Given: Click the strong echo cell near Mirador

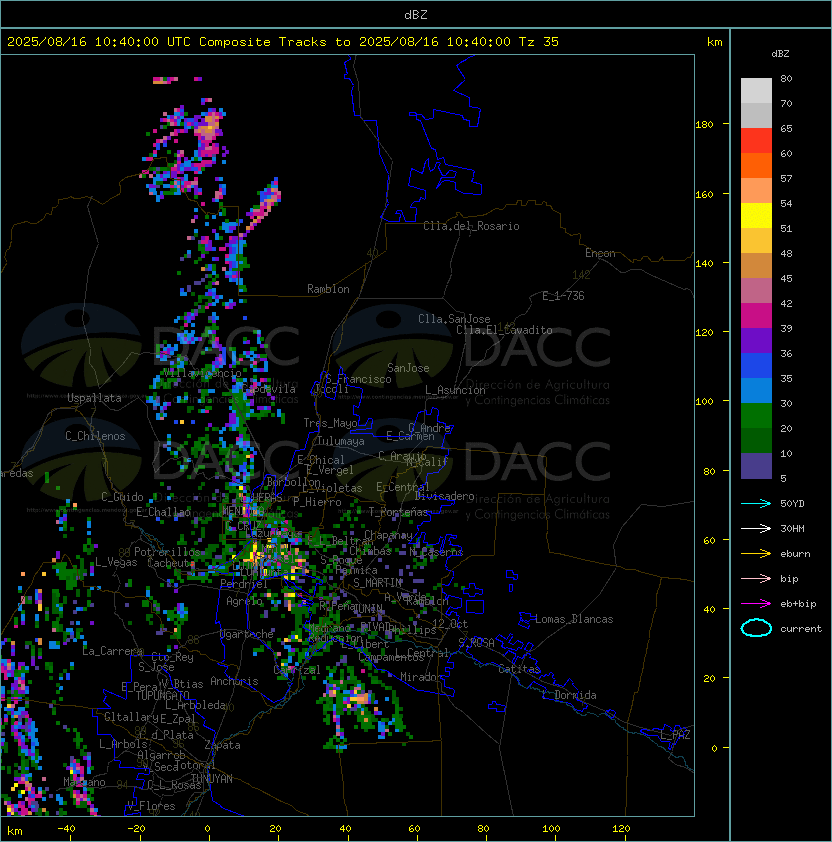Looking at the screenshot, I should 359,699.
